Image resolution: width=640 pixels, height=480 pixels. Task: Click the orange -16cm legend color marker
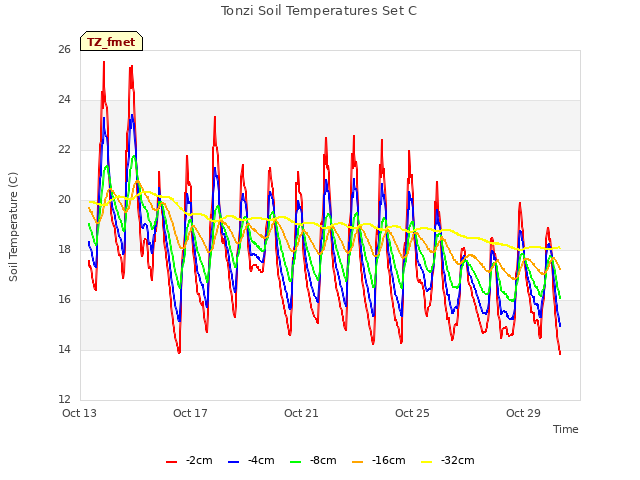pyautogui.click(x=357, y=462)
